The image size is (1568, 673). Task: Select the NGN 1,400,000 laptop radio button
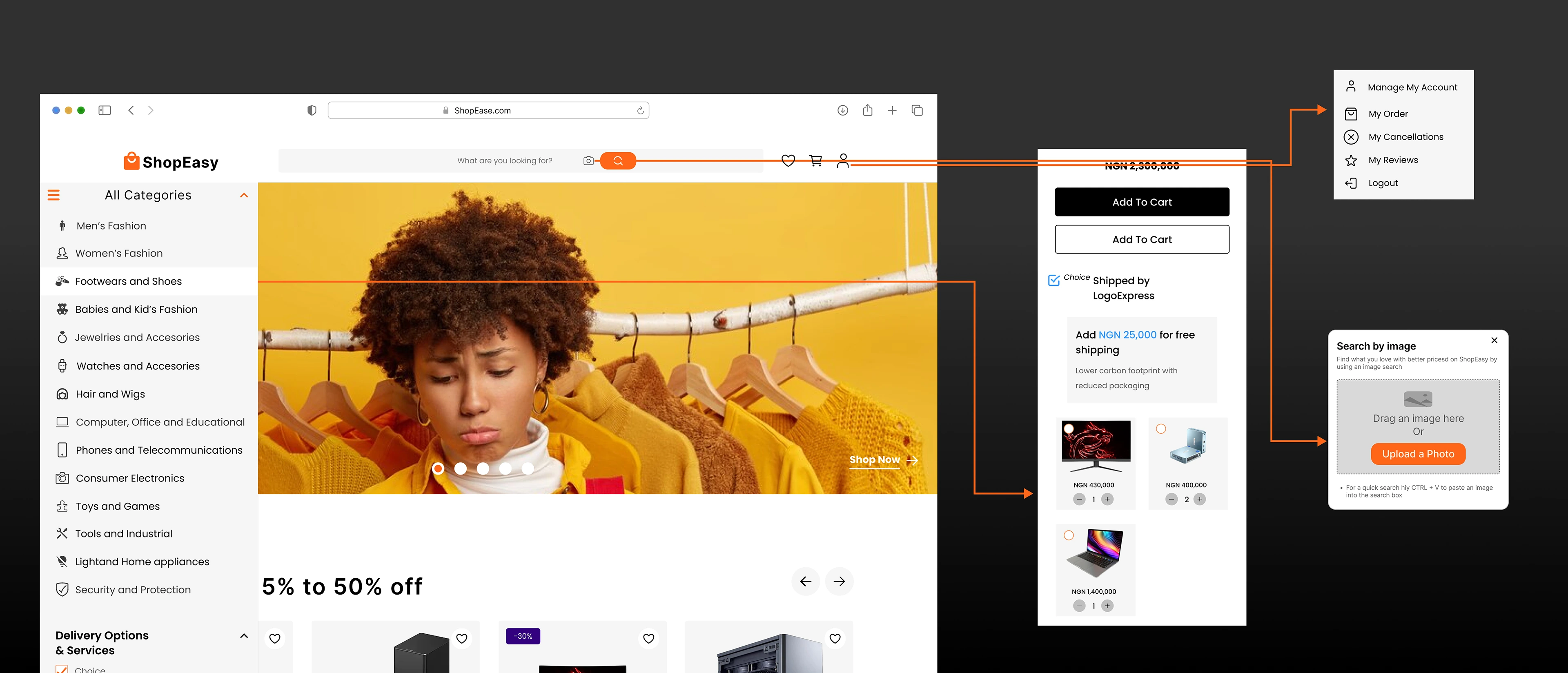pos(1068,535)
